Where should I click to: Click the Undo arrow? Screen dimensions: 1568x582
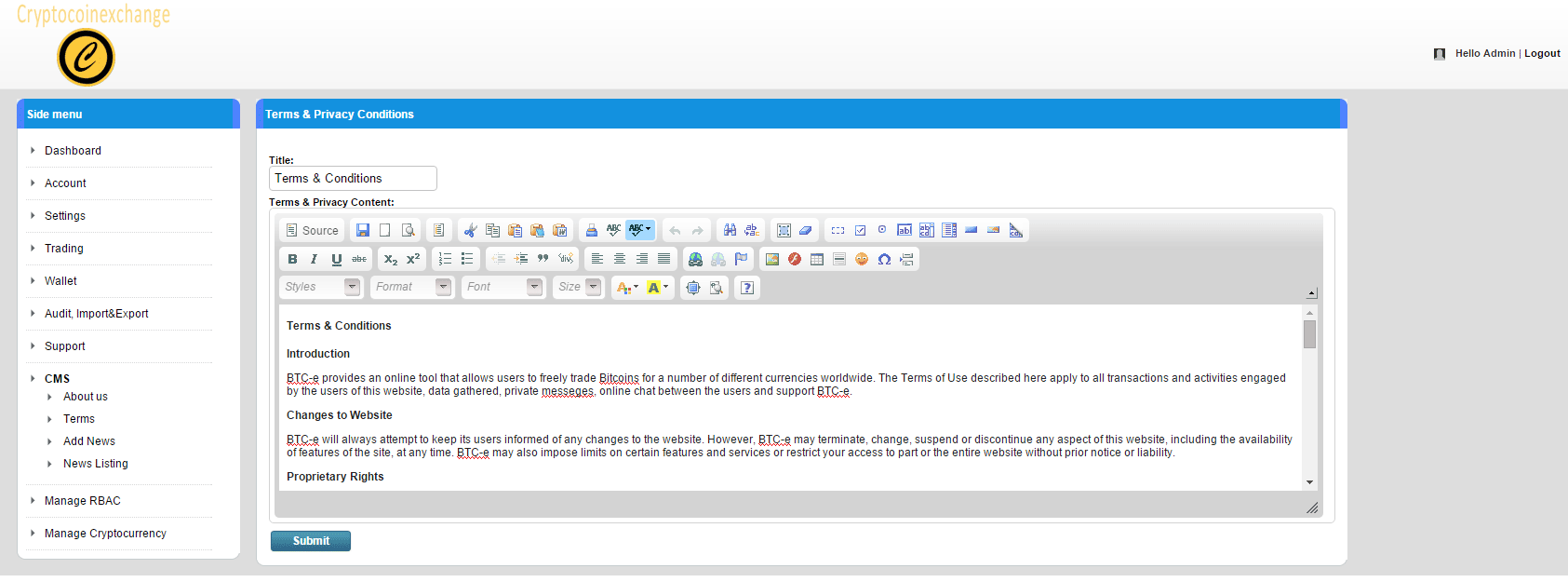(676, 230)
